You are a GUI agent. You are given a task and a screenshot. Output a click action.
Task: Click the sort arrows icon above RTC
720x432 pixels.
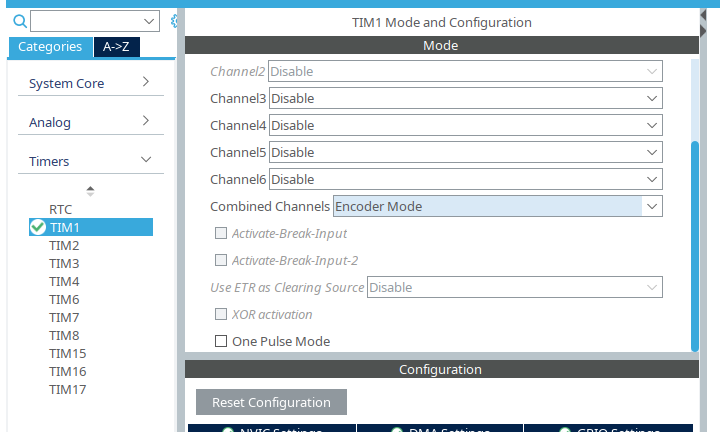click(90, 190)
